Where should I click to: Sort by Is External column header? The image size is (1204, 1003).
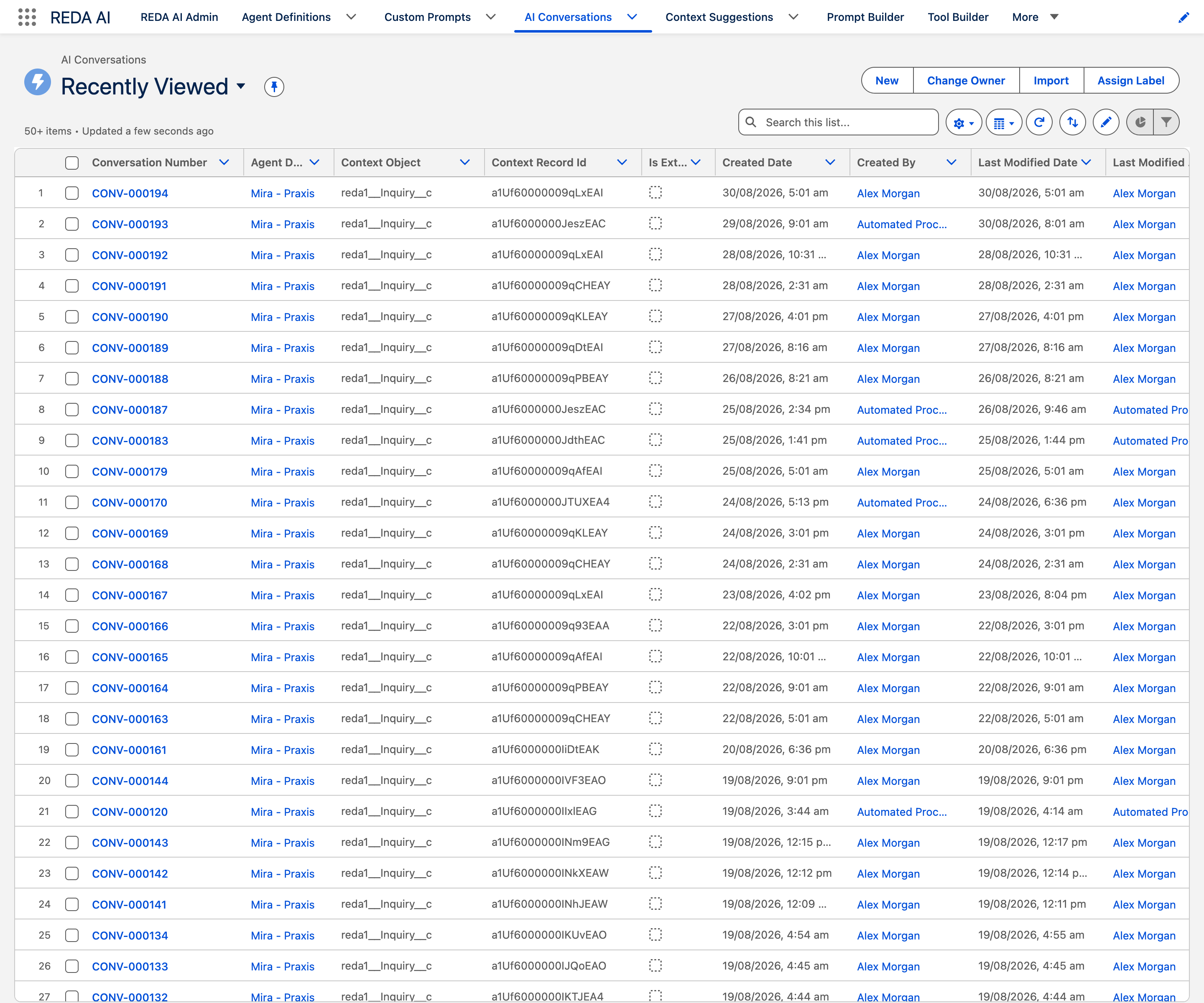point(667,163)
